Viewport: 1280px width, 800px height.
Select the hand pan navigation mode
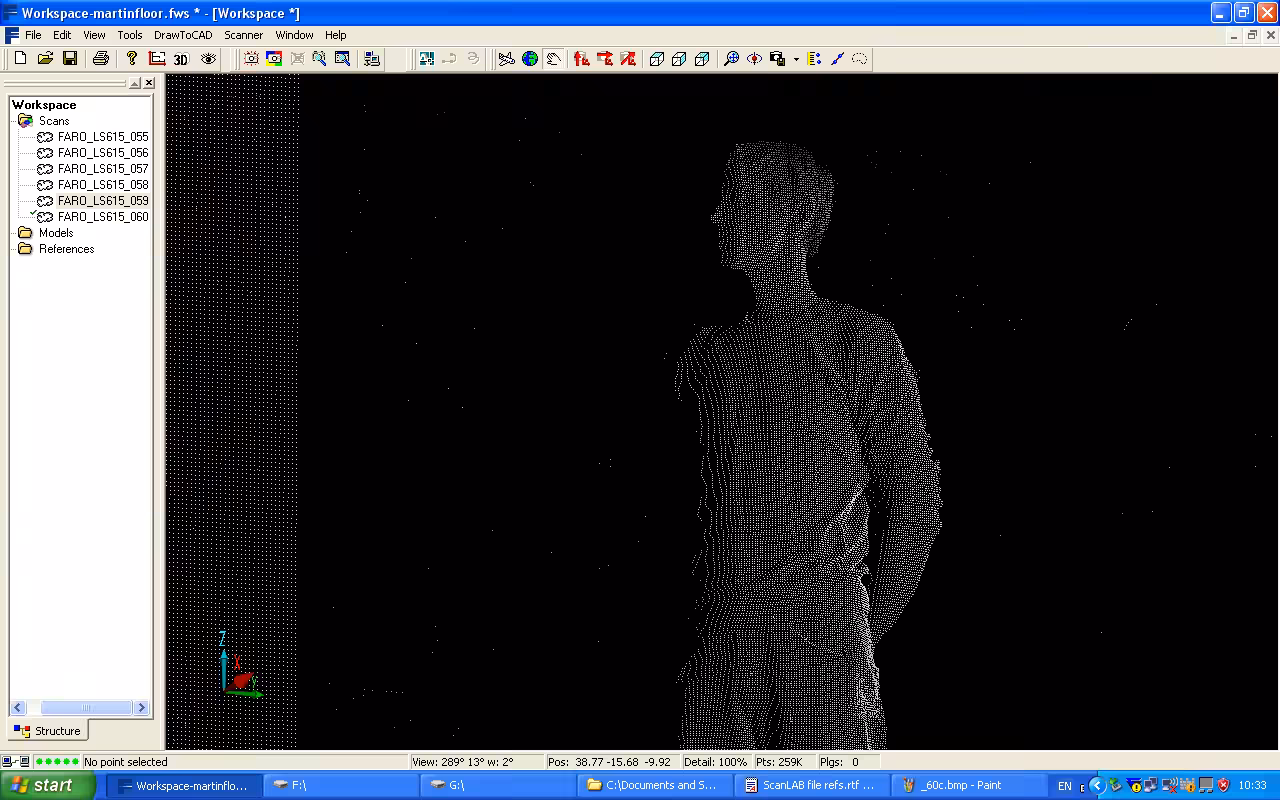tap(553, 59)
